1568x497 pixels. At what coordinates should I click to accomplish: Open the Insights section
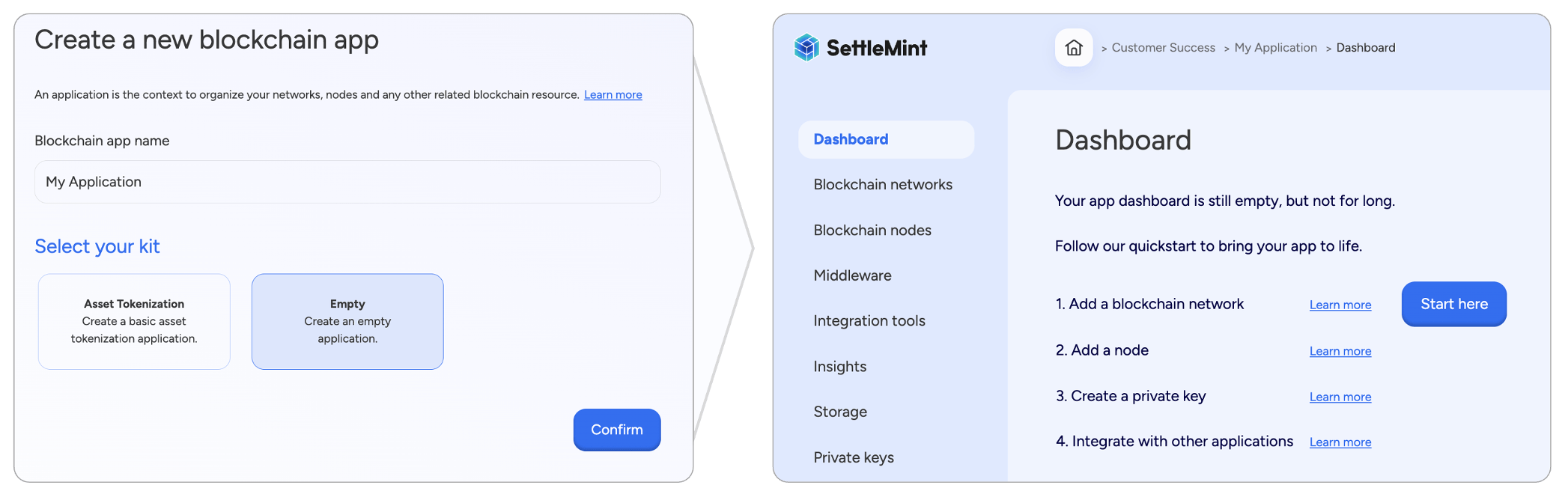[x=839, y=366]
